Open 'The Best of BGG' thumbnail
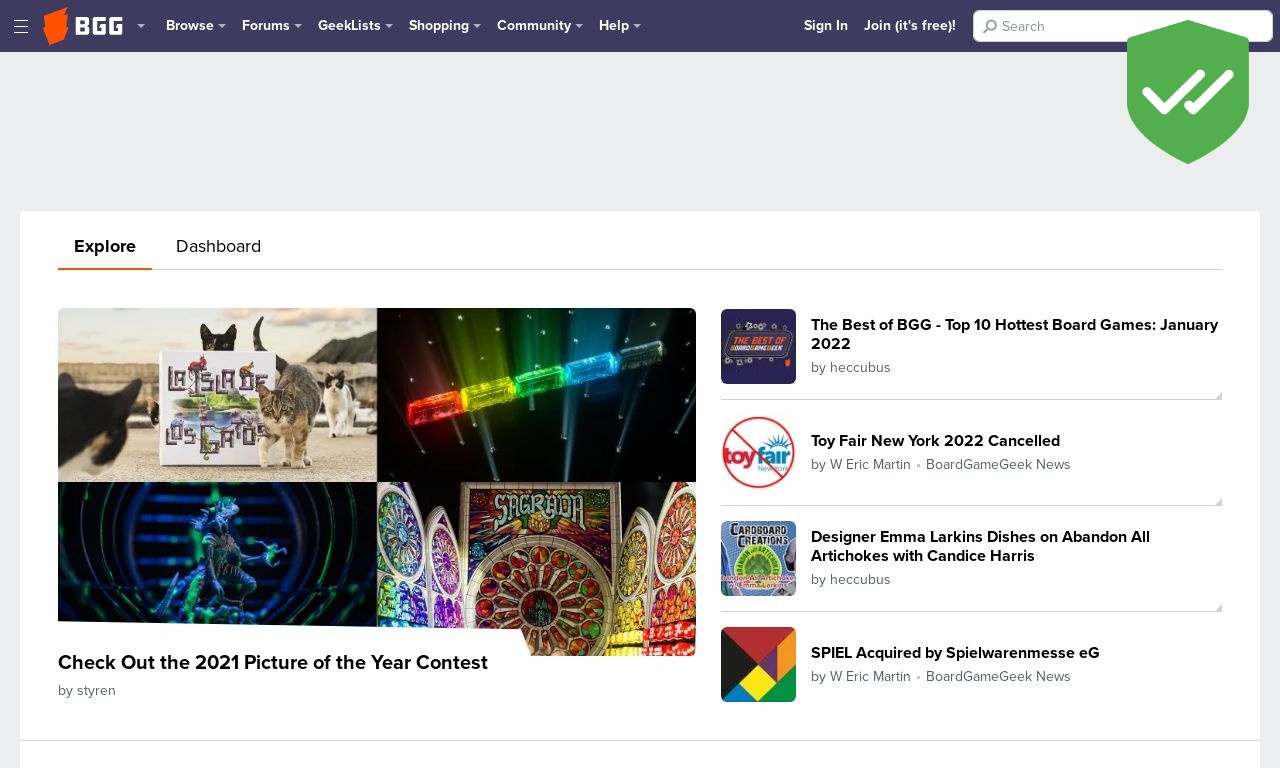Image resolution: width=1280 pixels, height=768 pixels. (x=758, y=346)
